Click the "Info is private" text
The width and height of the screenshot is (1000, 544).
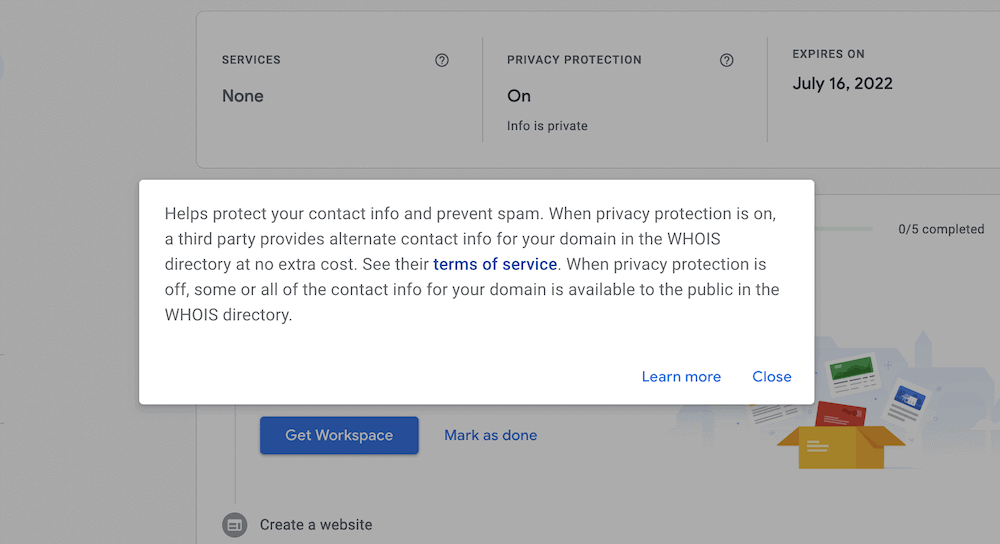click(547, 126)
